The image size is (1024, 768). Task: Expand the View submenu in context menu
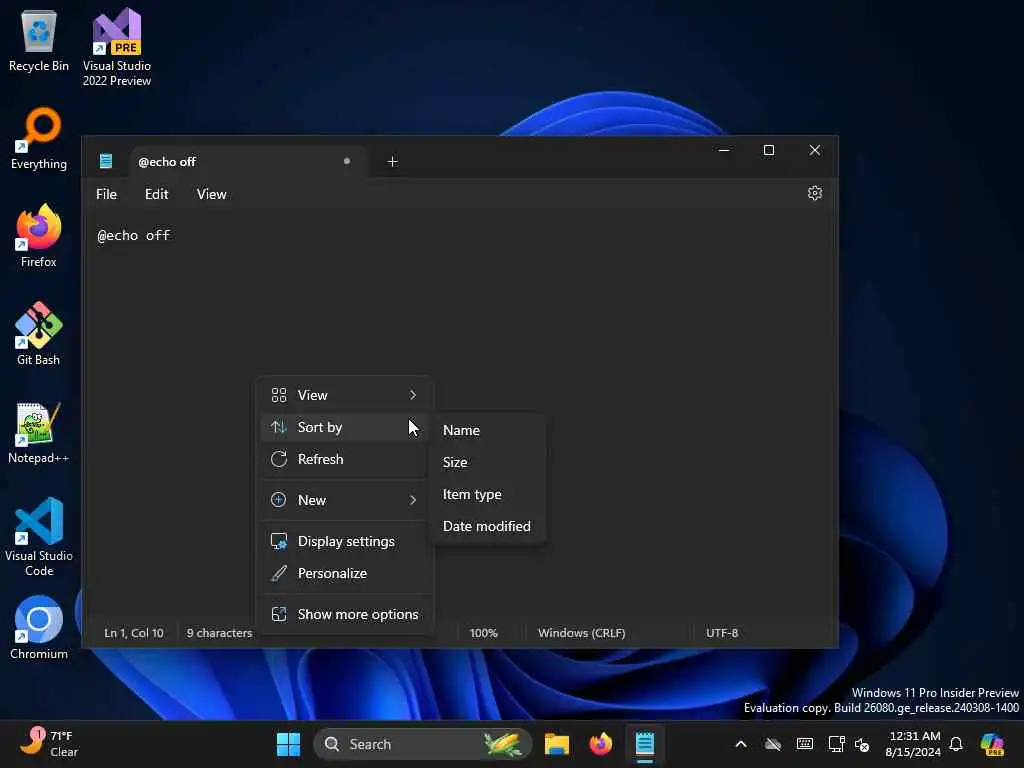[x=344, y=395]
